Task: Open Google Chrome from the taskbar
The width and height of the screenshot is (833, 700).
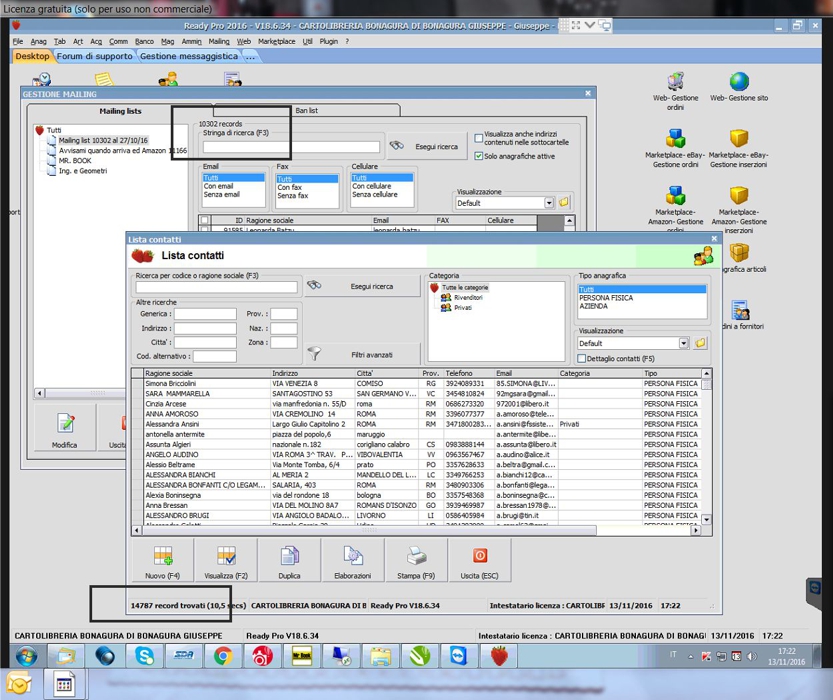Action: tap(223, 656)
